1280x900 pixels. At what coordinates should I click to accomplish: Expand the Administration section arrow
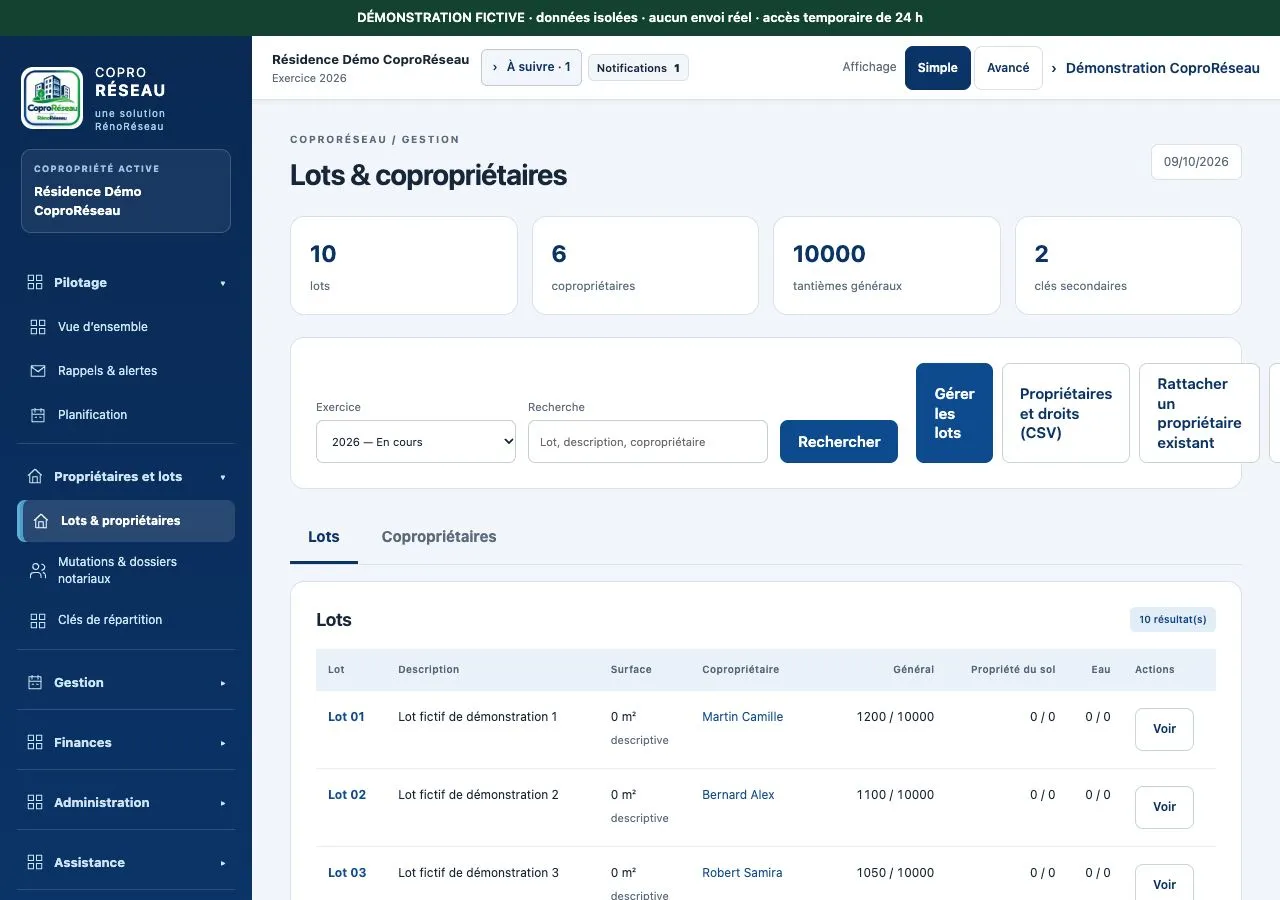click(x=223, y=803)
